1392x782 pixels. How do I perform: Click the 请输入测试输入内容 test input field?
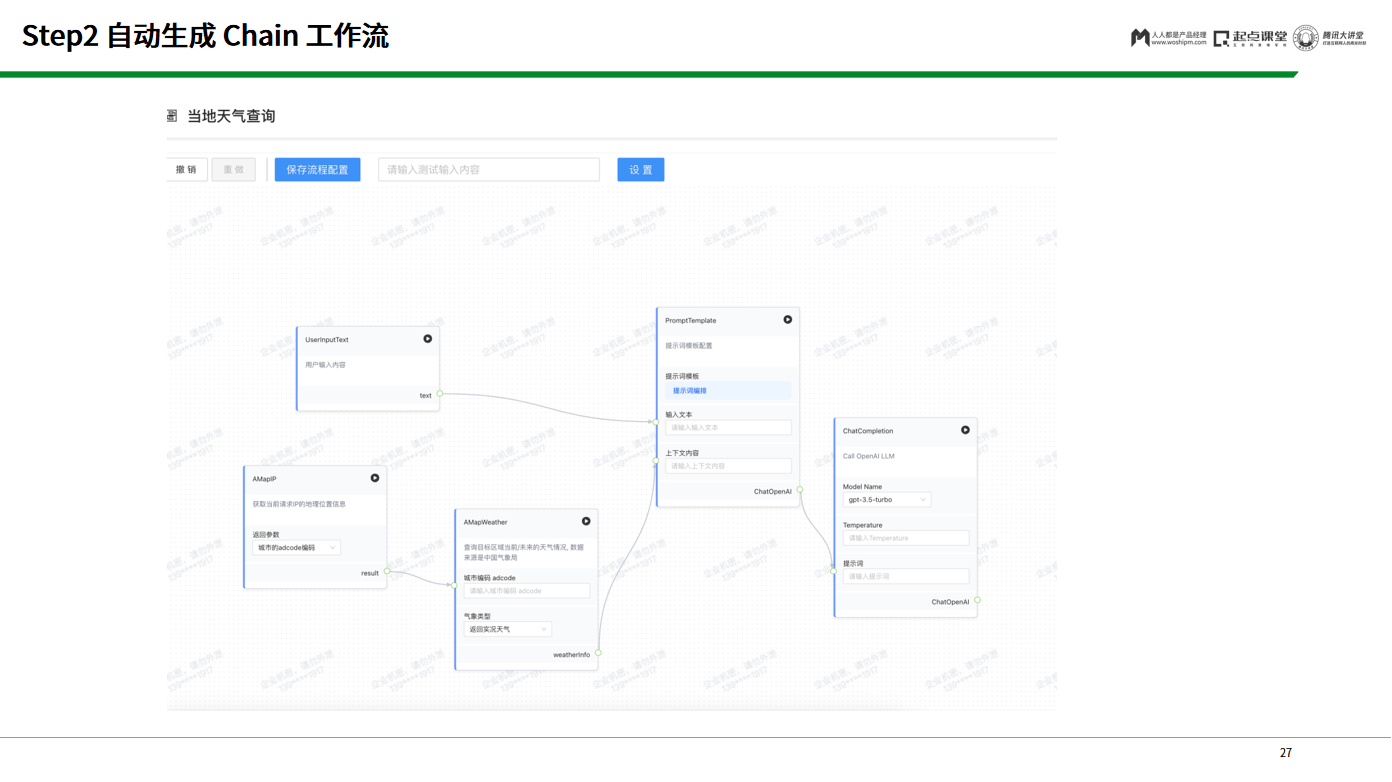click(488, 169)
